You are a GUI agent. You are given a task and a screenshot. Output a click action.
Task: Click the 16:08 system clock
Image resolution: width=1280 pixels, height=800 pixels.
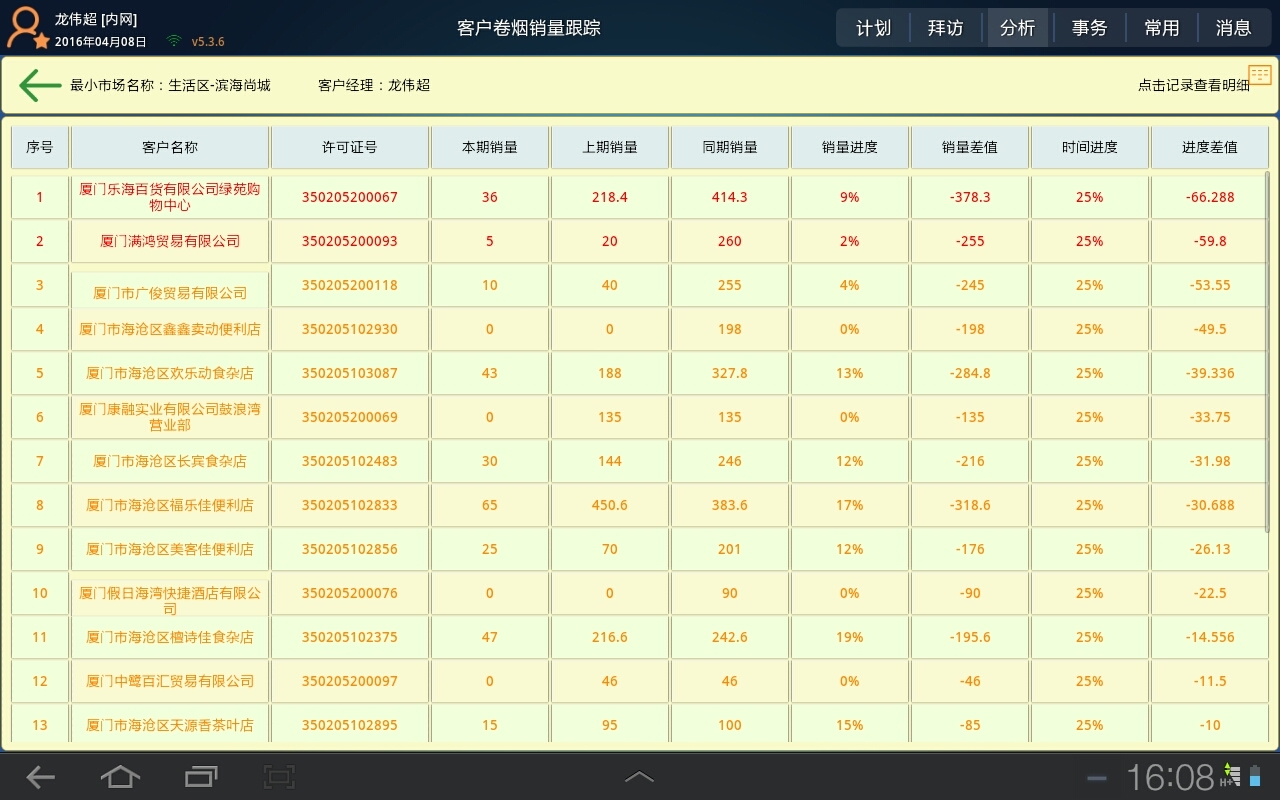pyautogui.click(x=1170, y=776)
